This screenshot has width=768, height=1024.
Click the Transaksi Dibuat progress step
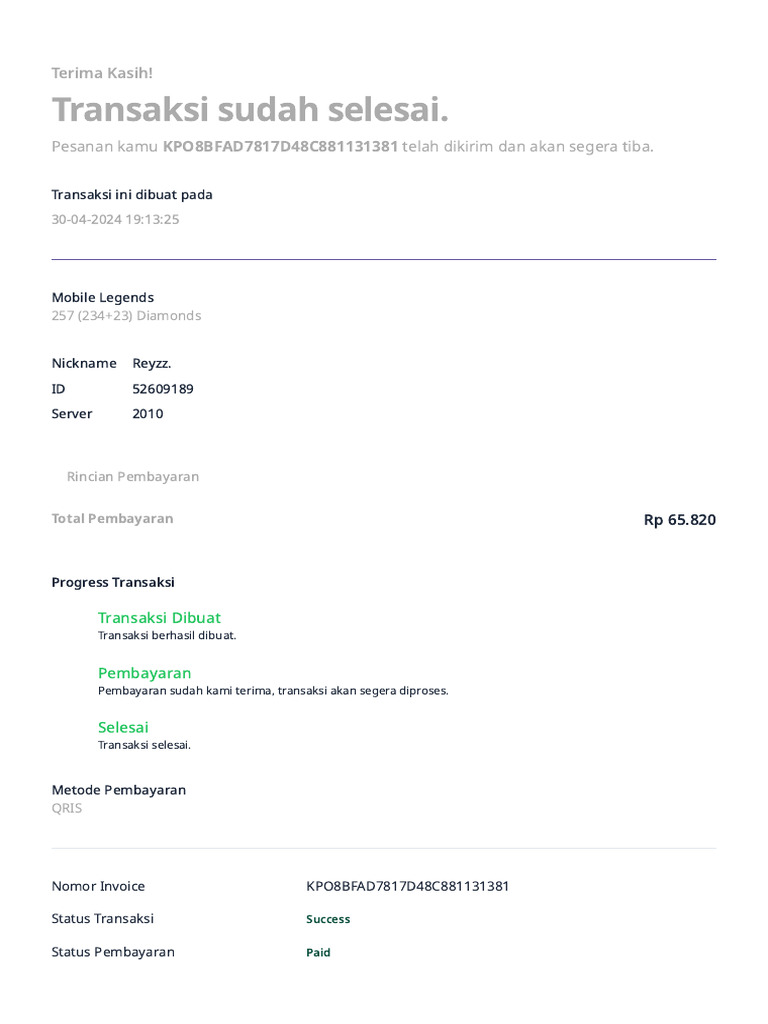pyautogui.click(x=159, y=618)
